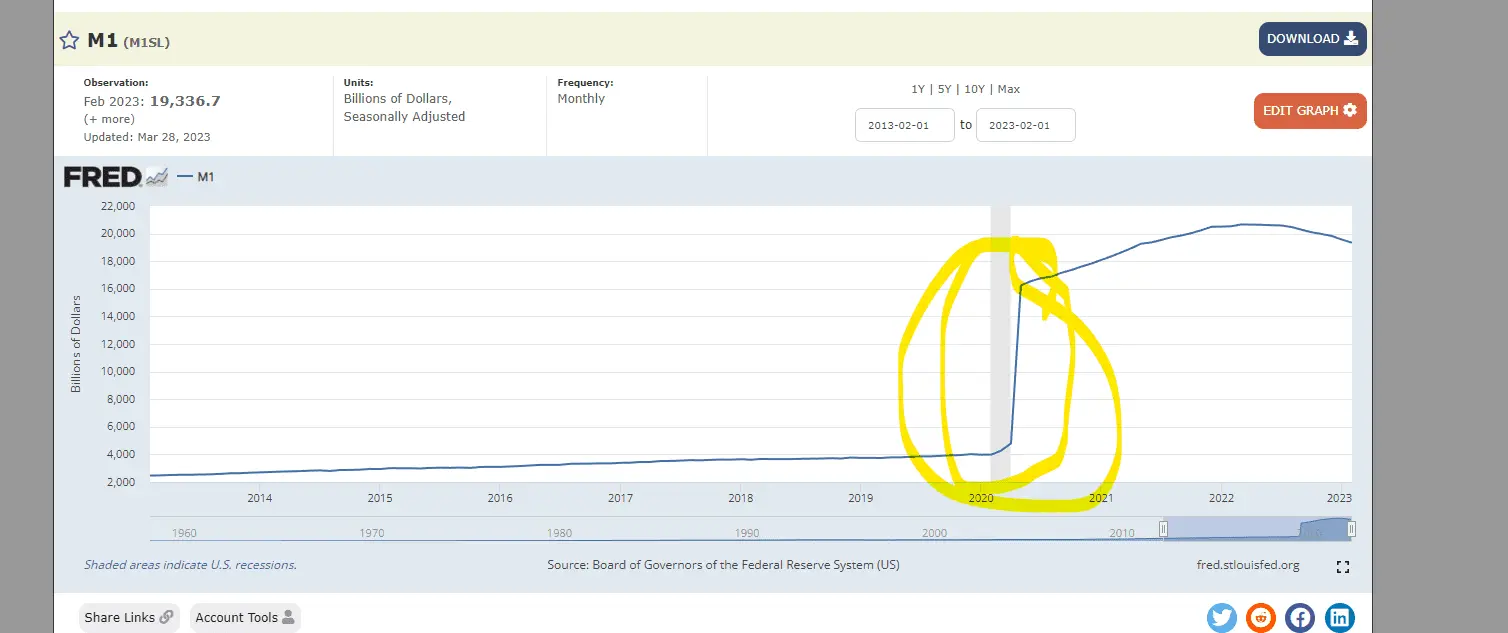This screenshot has height=633, width=1508.
Task: Click the Facebook share icon
Action: click(x=1300, y=617)
